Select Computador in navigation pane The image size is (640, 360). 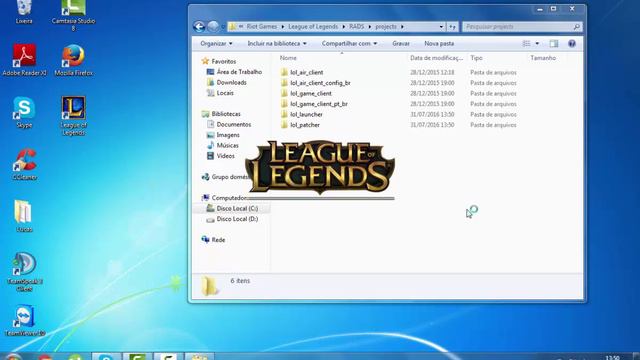224,198
